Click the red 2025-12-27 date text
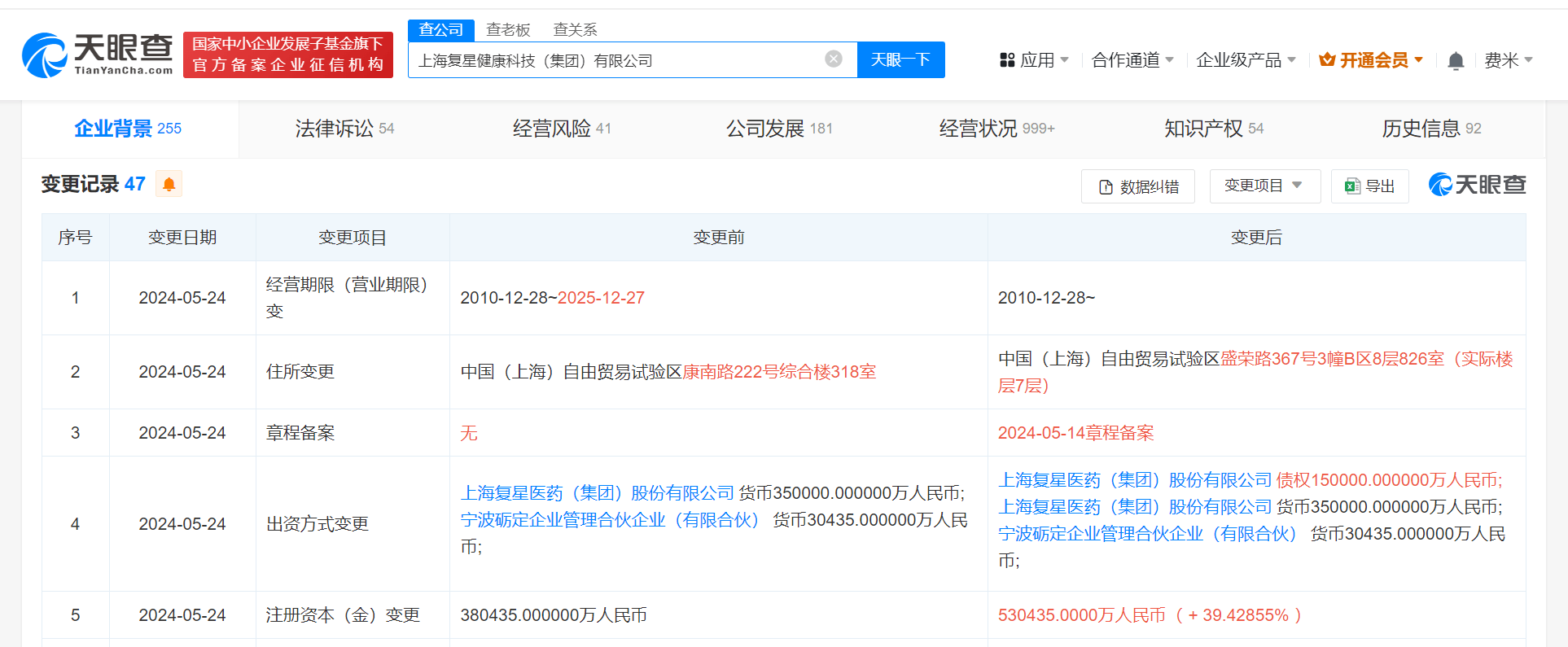Image resolution: width=1568 pixels, height=647 pixels. (601, 298)
